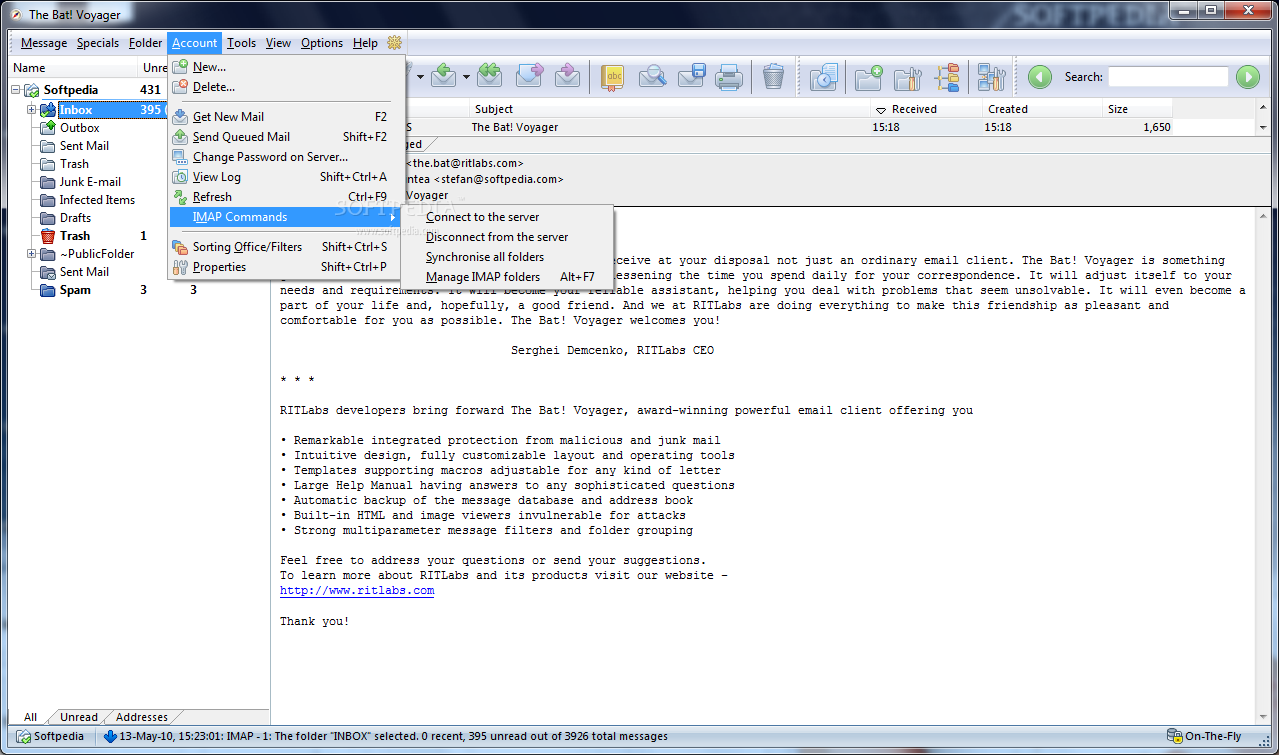
Task: Open dropdown arrow left of Reply icon
Action: [x=421, y=76]
